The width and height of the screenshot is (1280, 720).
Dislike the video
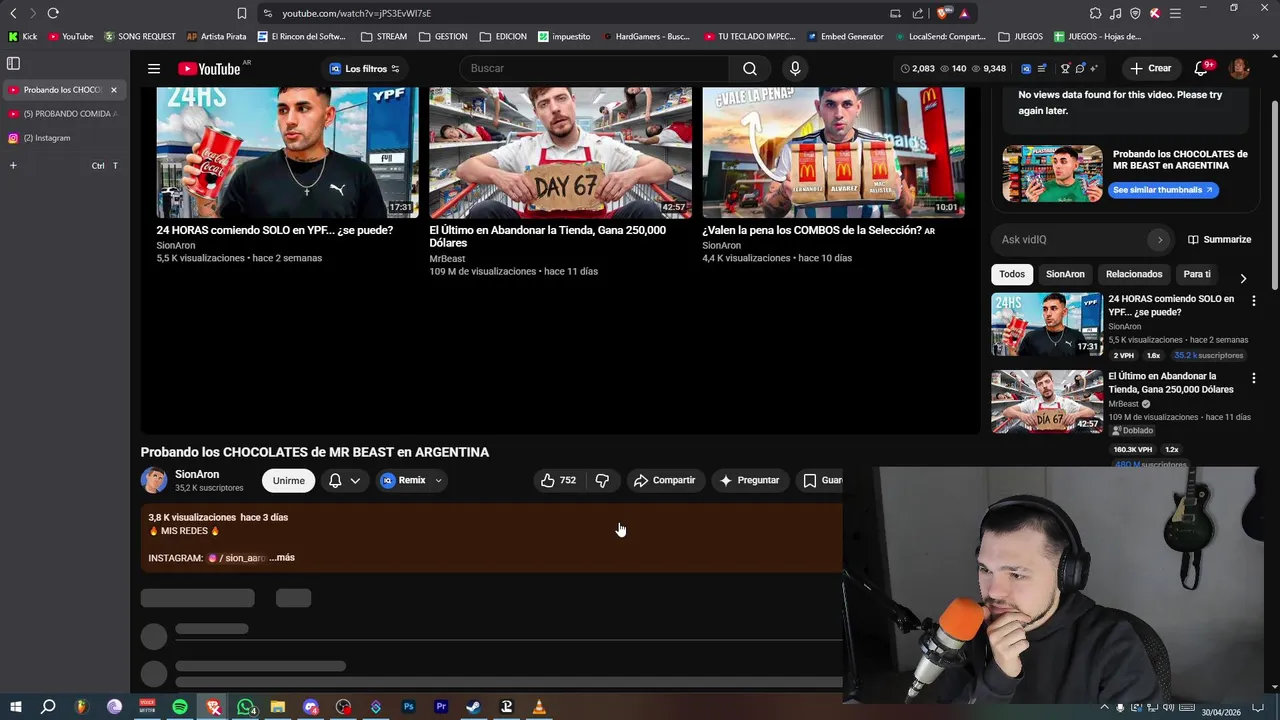point(602,480)
